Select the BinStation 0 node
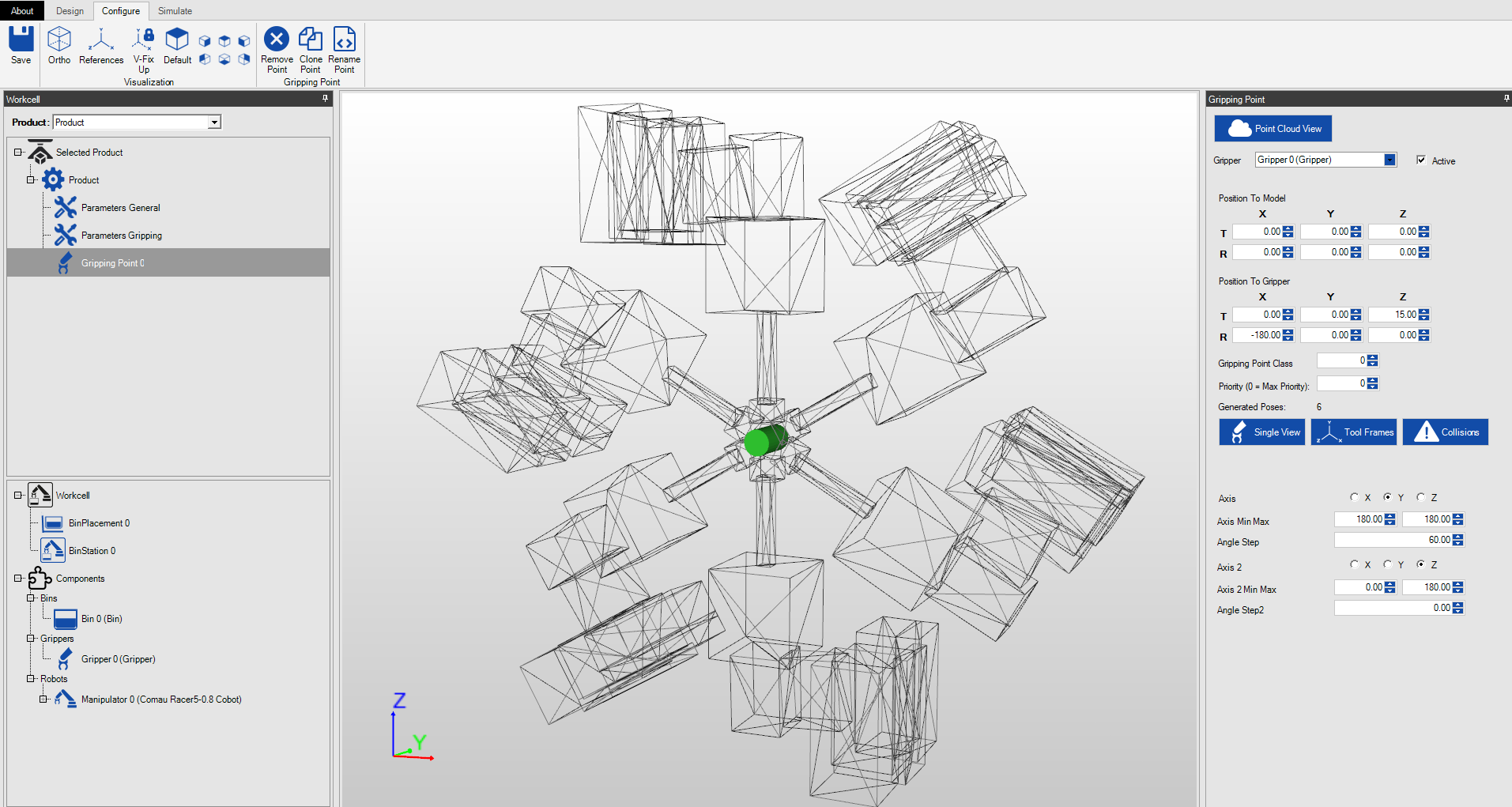 [x=92, y=551]
